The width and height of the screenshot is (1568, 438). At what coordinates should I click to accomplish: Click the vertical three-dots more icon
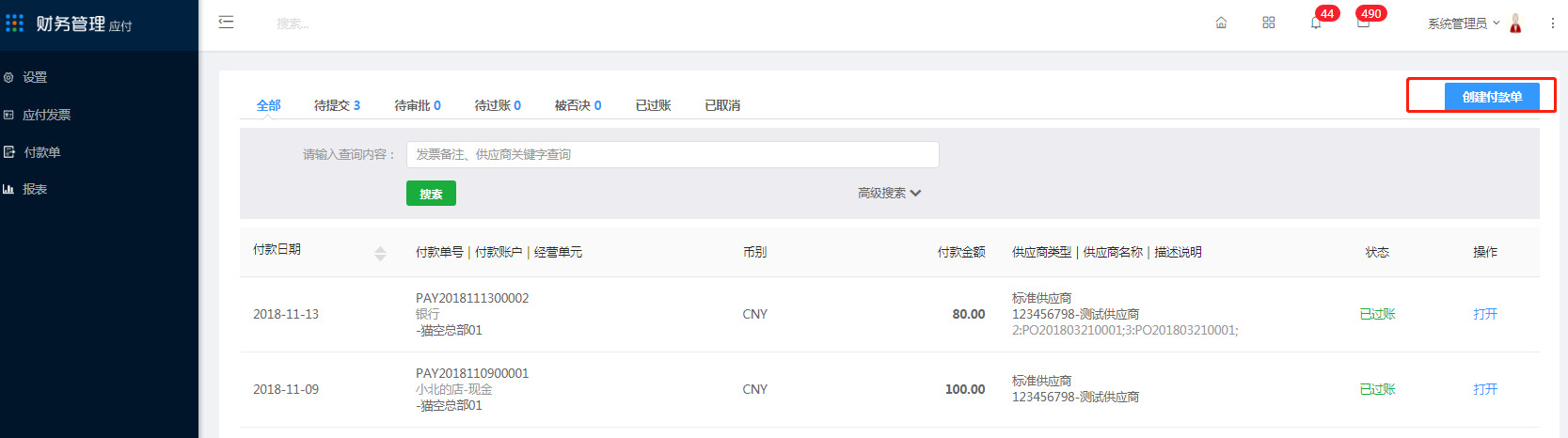click(1552, 23)
